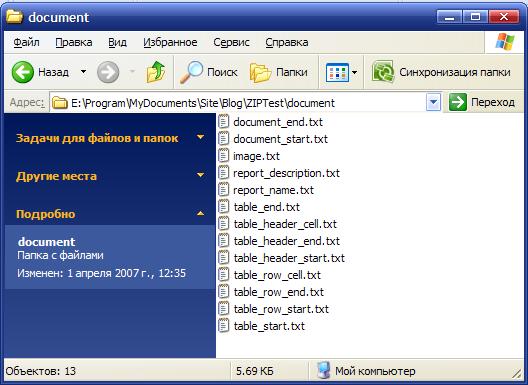Select file name table_start.txt

tap(269, 326)
